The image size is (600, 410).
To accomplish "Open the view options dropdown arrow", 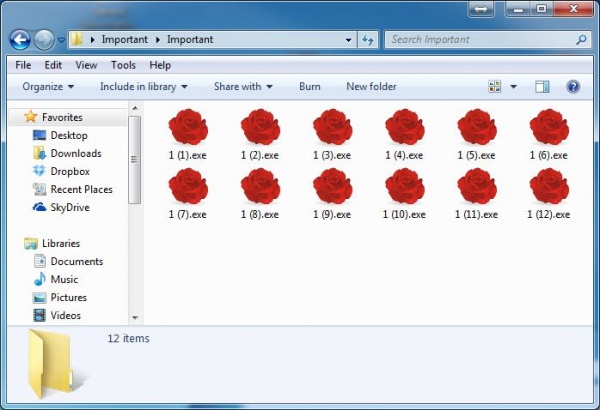I will 514,87.
